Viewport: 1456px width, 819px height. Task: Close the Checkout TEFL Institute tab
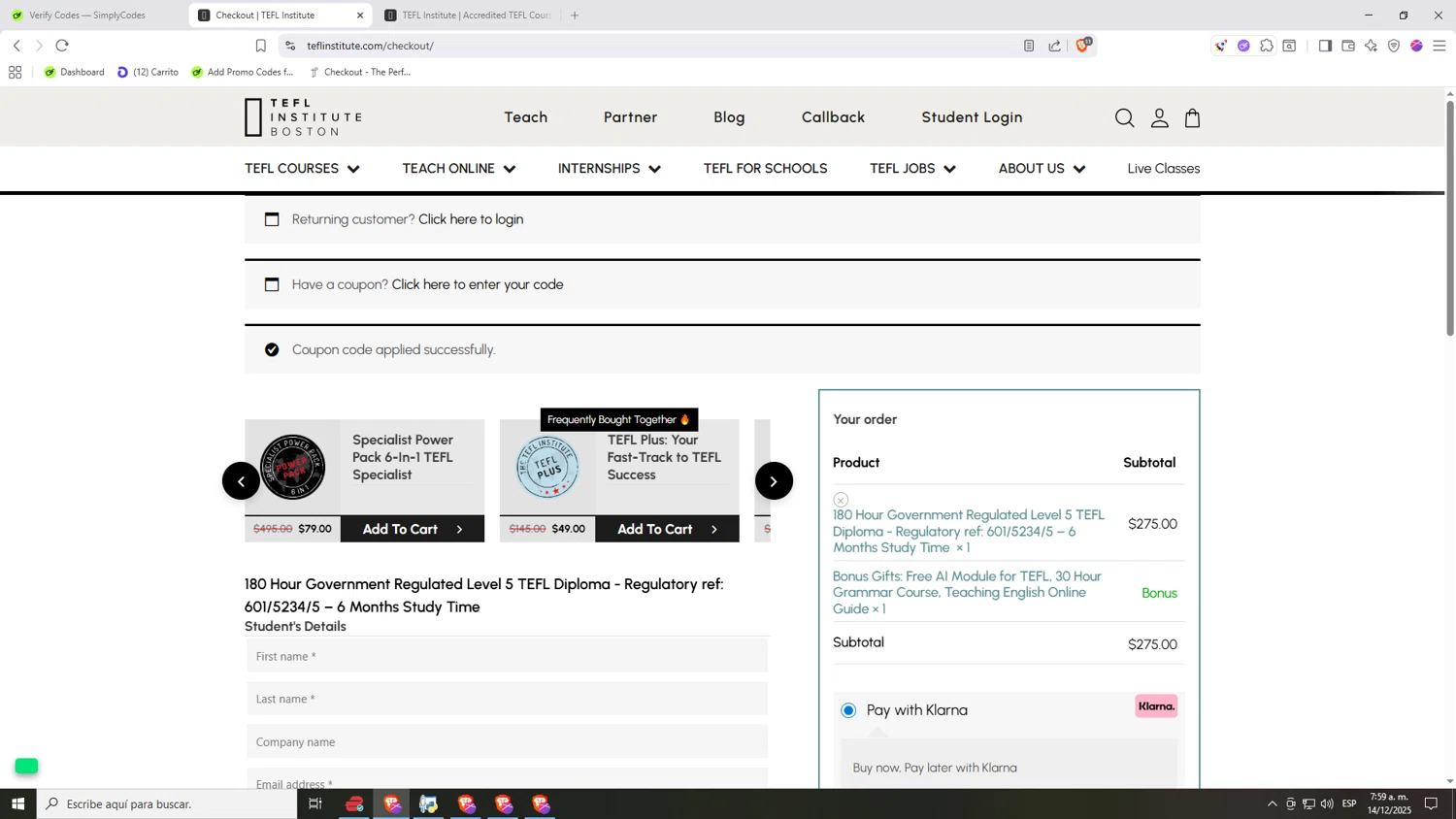point(360,16)
